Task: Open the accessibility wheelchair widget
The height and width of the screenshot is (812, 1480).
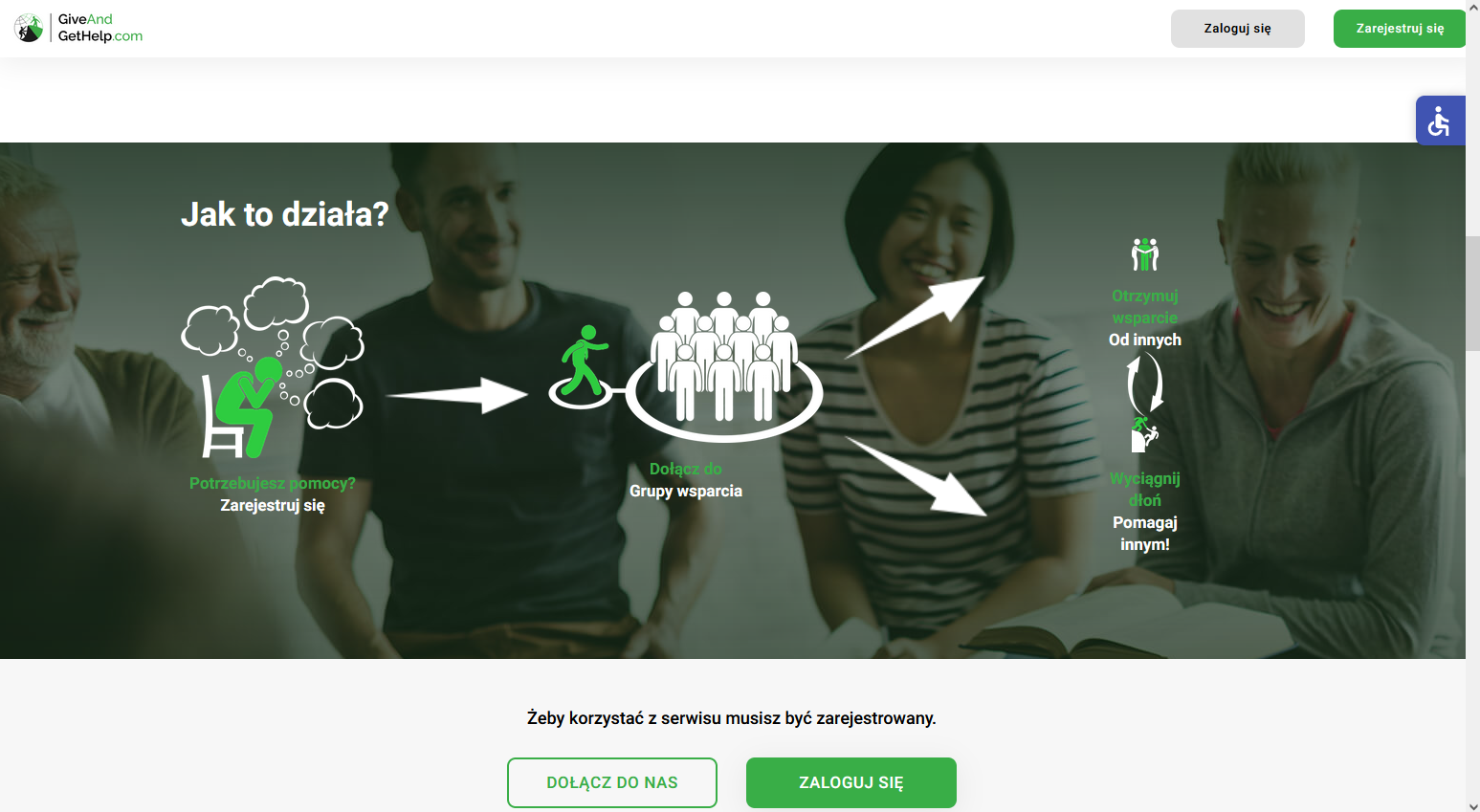Action: [x=1440, y=121]
